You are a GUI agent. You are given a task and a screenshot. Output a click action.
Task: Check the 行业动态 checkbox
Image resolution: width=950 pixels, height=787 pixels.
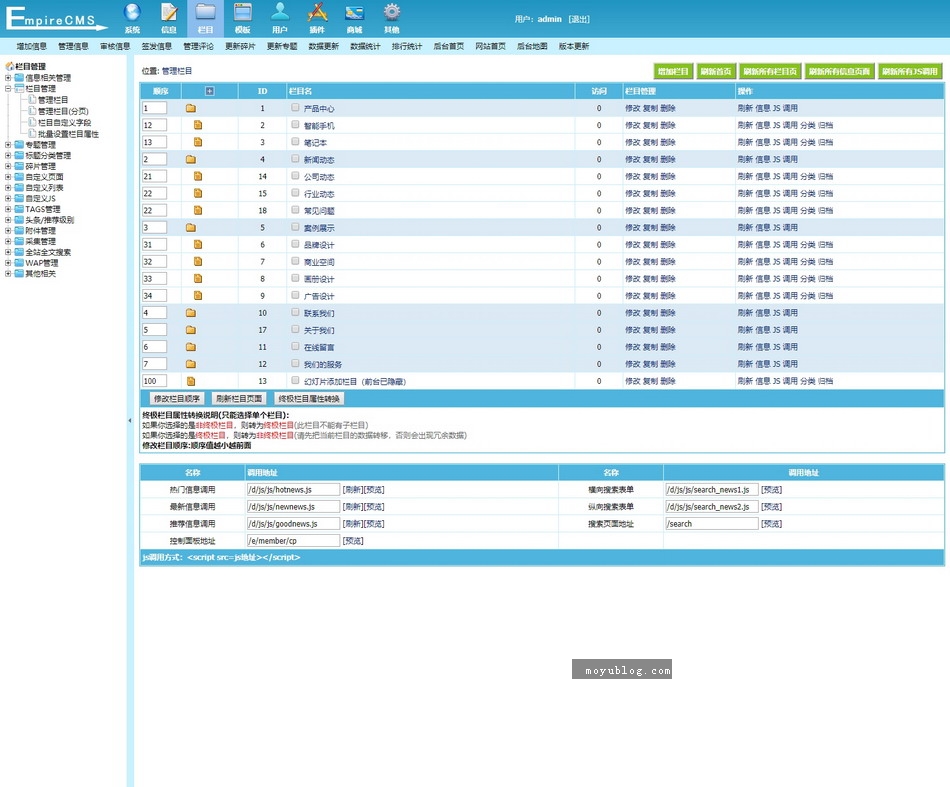[295, 193]
